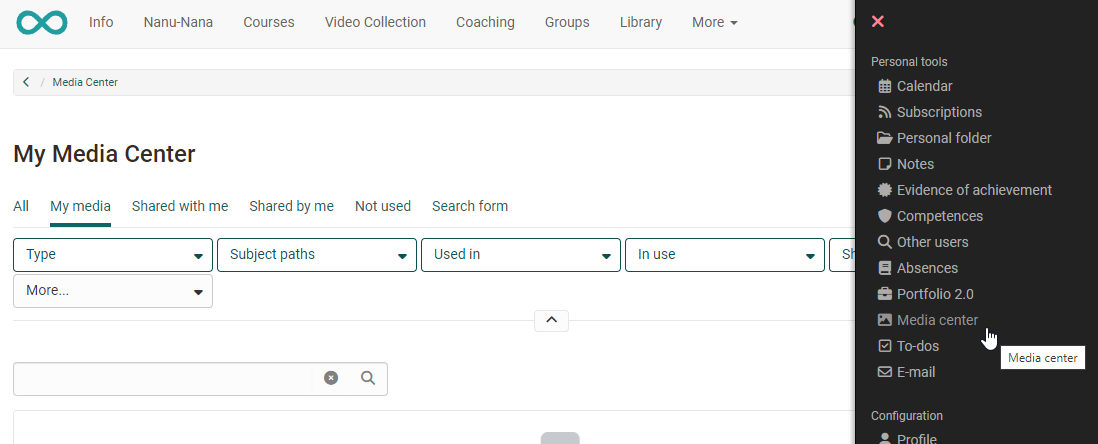Close the personal tools side panel

[878, 22]
